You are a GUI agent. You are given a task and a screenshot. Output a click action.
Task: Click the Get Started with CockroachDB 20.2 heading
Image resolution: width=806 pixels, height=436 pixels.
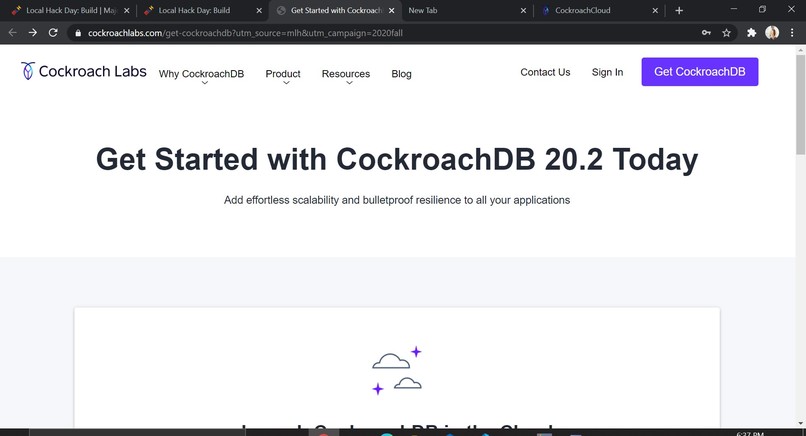pos(397,159)
